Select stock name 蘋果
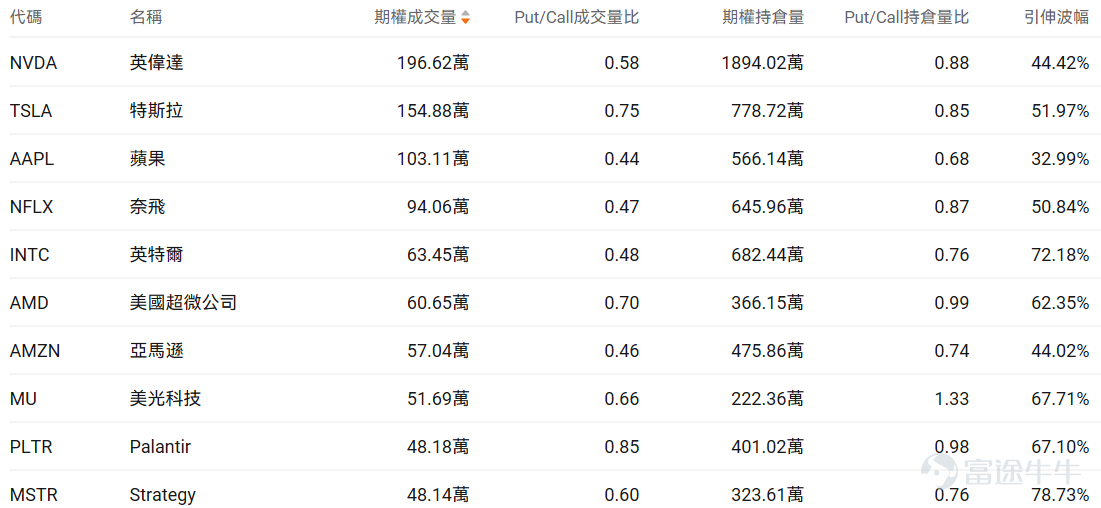This screenshot has width=1101, height=508. click(x=147, y=159)
